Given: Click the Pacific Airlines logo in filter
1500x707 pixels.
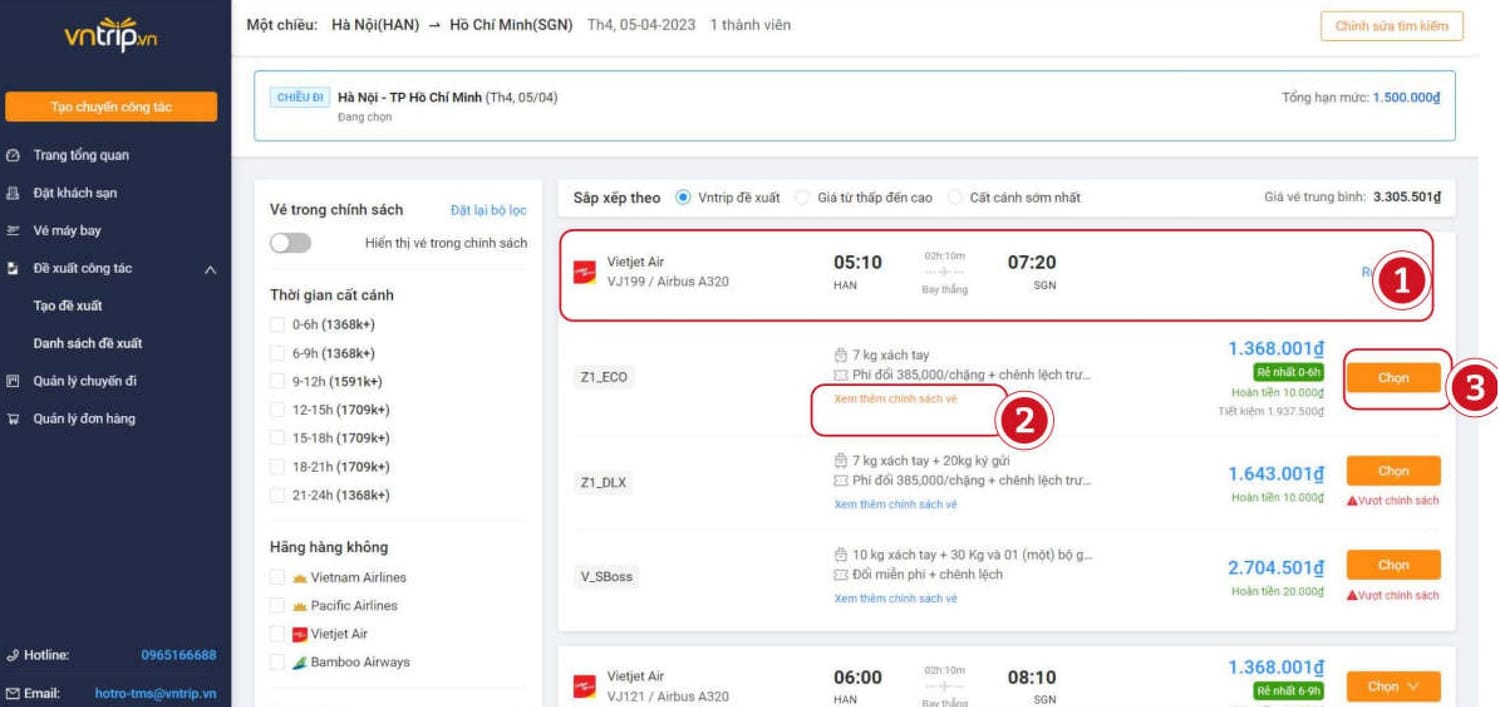Looking at the screenshot, I should [299, 606].
